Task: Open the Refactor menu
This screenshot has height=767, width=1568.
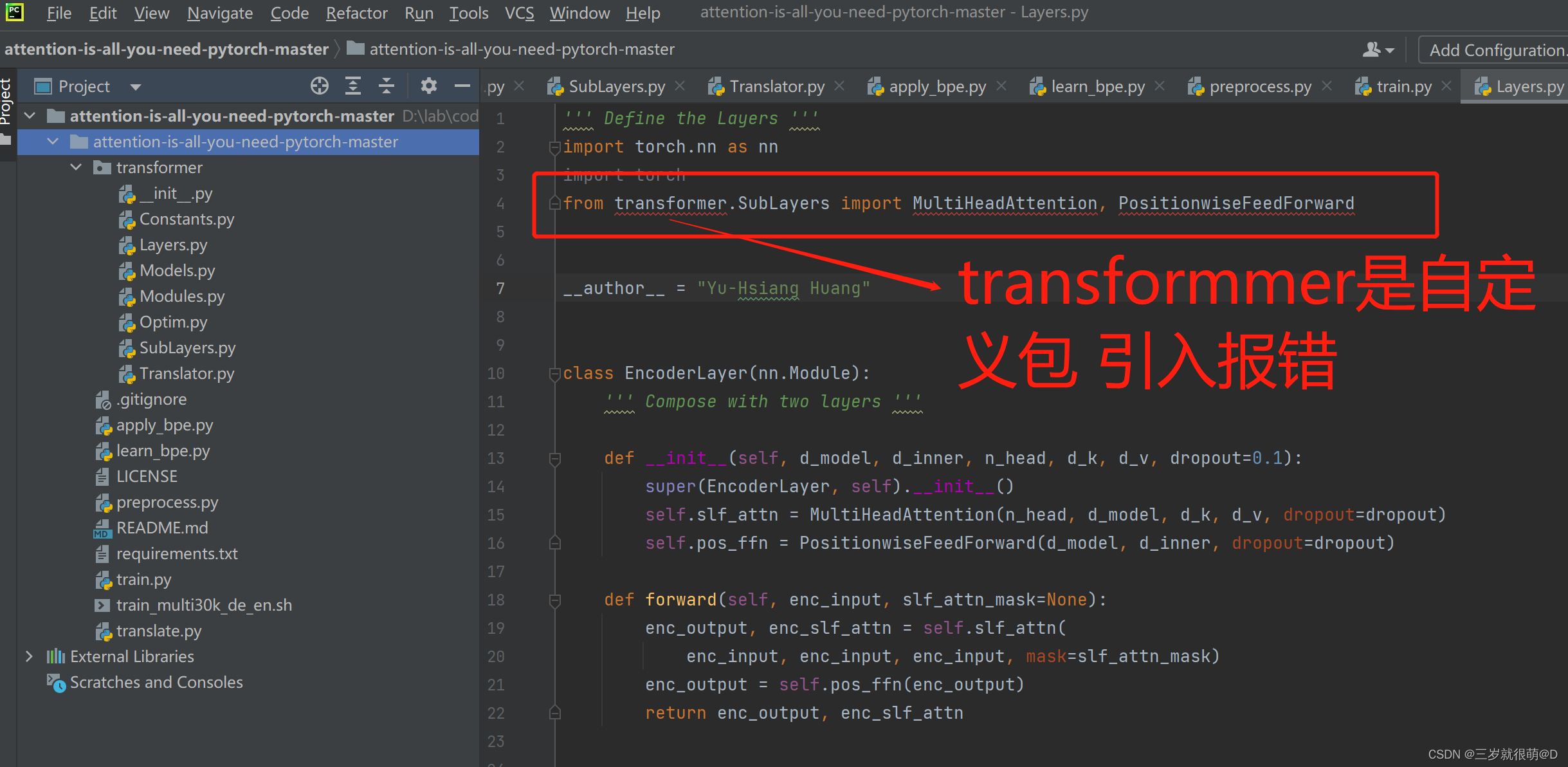Action: (x=356, y=13)
